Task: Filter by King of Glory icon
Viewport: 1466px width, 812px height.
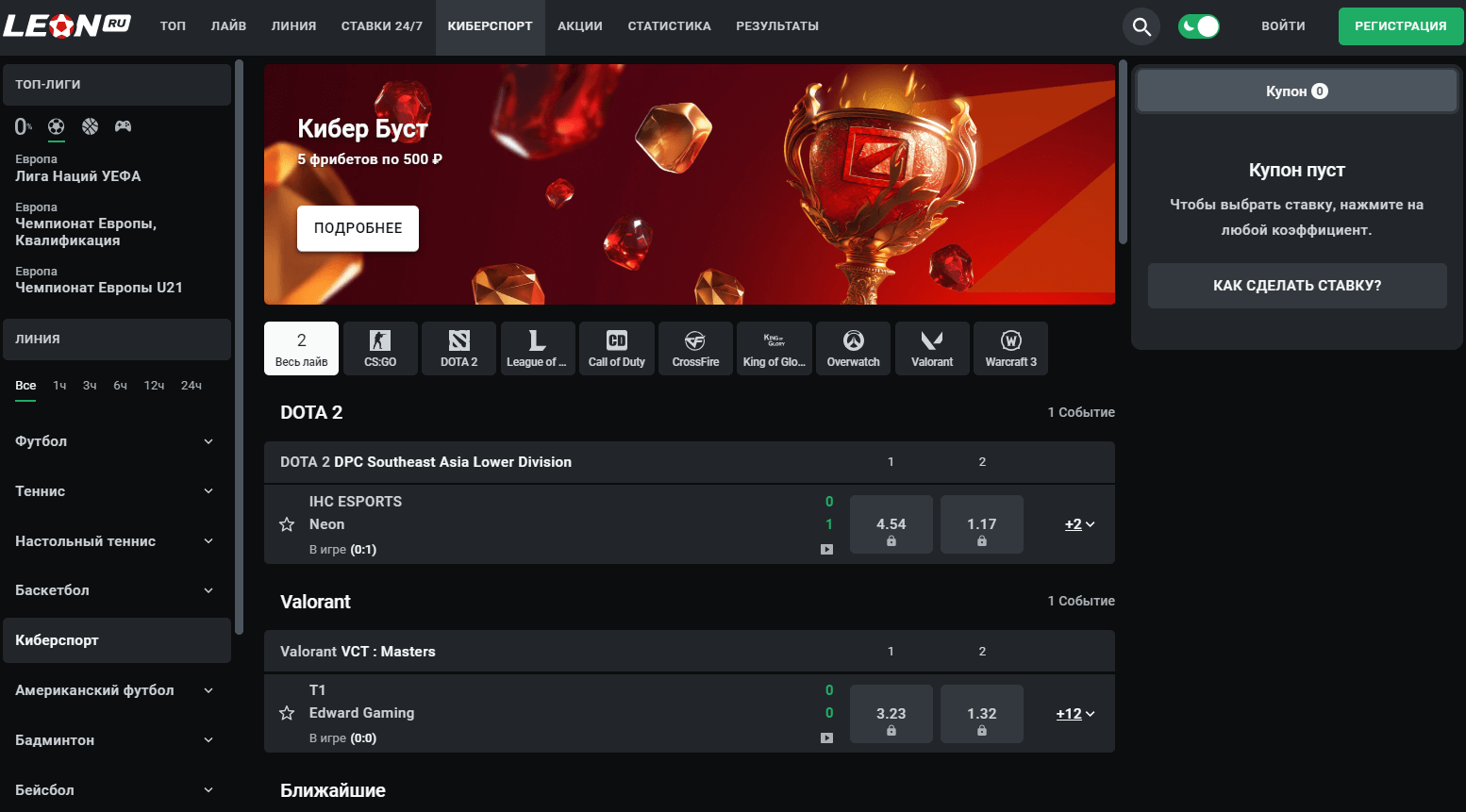Action: pyautogui.click(x=775, y=349)
